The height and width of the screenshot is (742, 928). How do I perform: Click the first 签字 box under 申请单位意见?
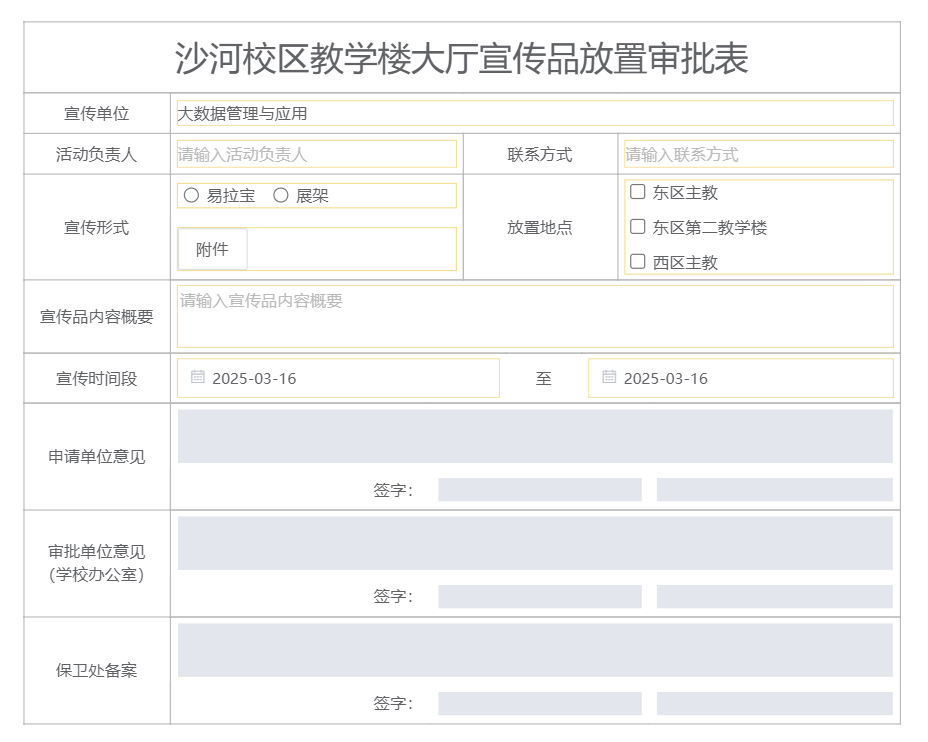pyautogui.click(x=539, y=490)
